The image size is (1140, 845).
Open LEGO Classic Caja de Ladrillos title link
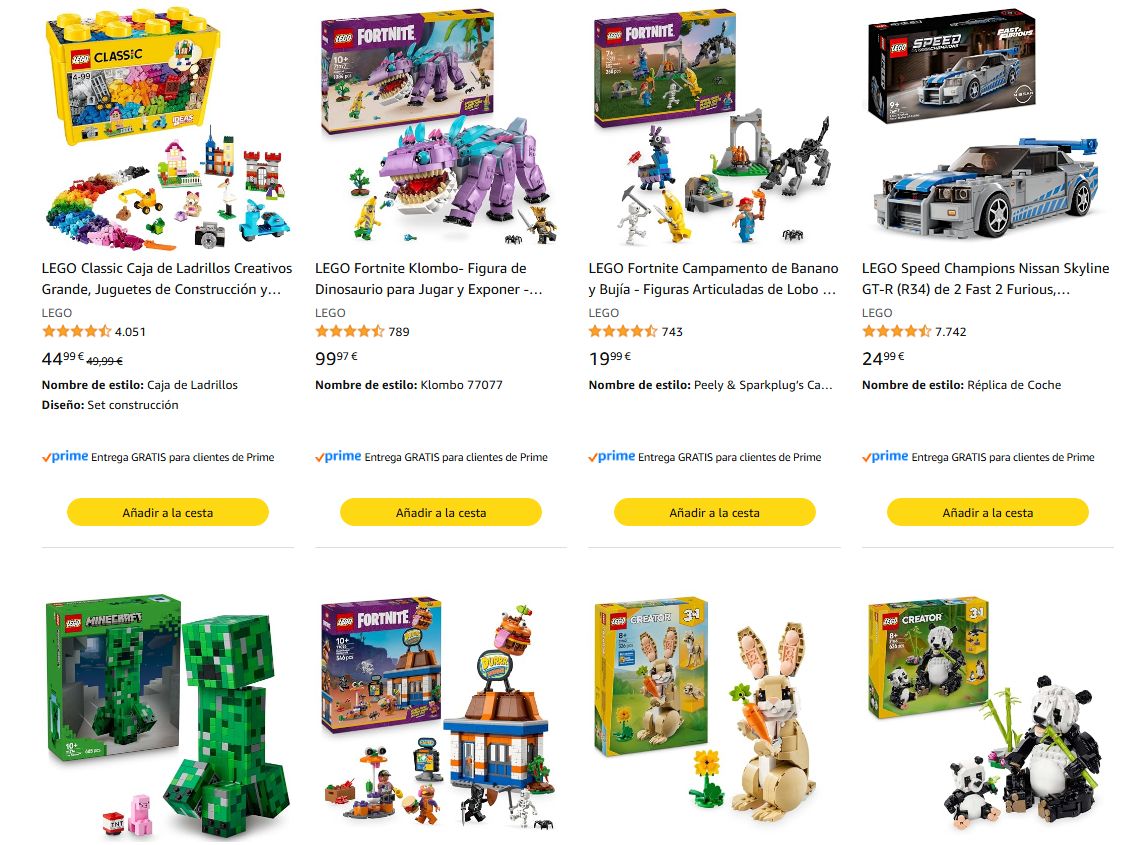pos(167,279)
